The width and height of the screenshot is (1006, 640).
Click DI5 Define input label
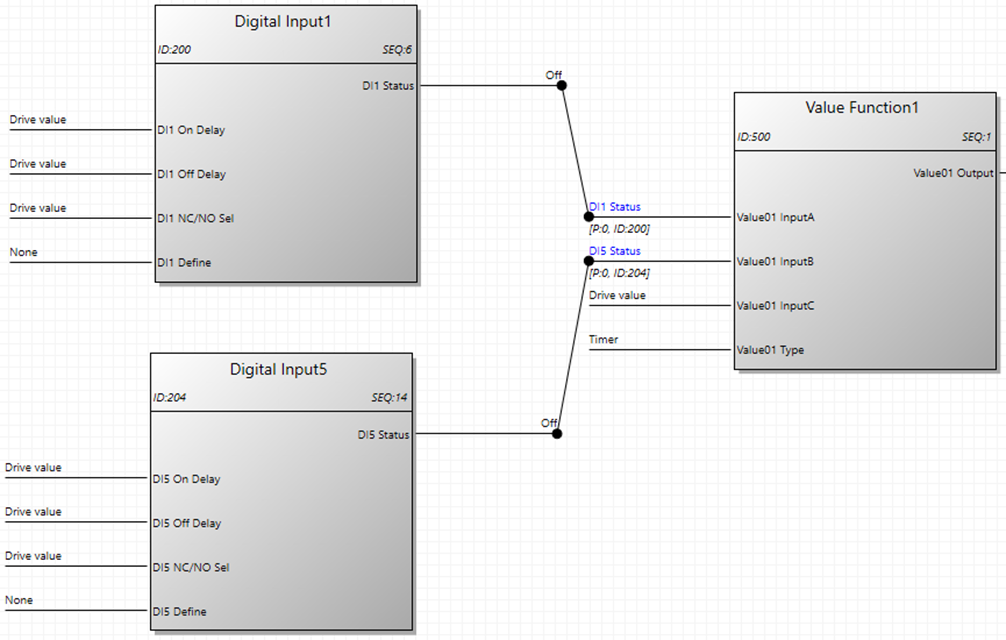180,612
